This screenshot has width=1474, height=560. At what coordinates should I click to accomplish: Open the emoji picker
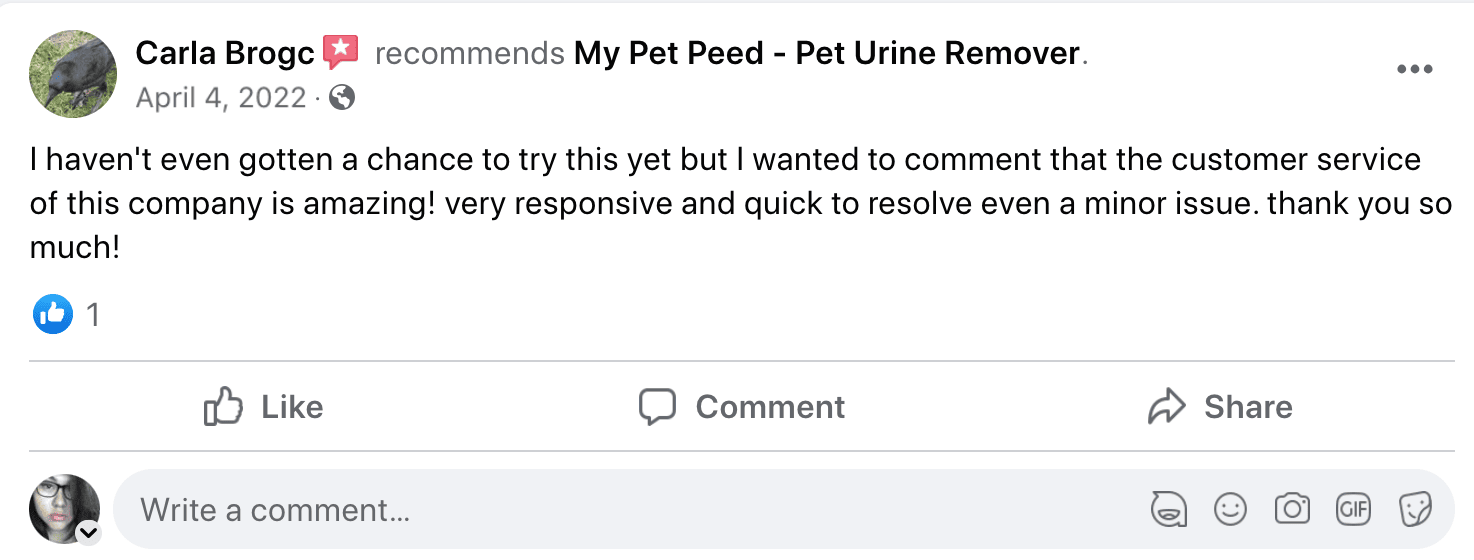pos(1230,510)
